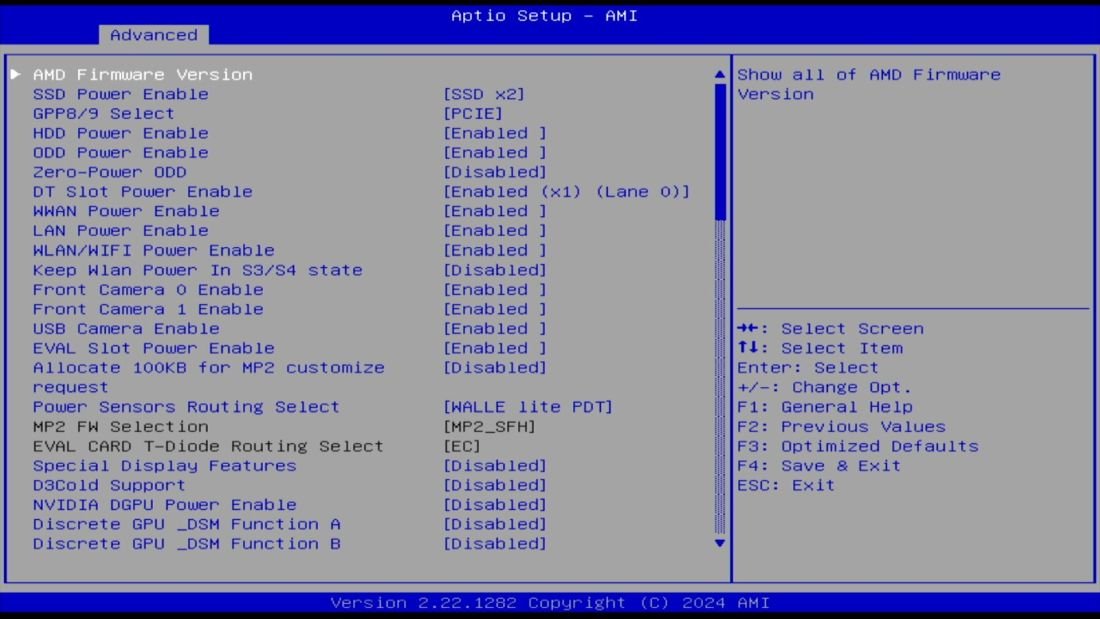Select EVAL Slot Power Enable label
The height and width of the screenshot is (619, 1100).
click(154, 348)
